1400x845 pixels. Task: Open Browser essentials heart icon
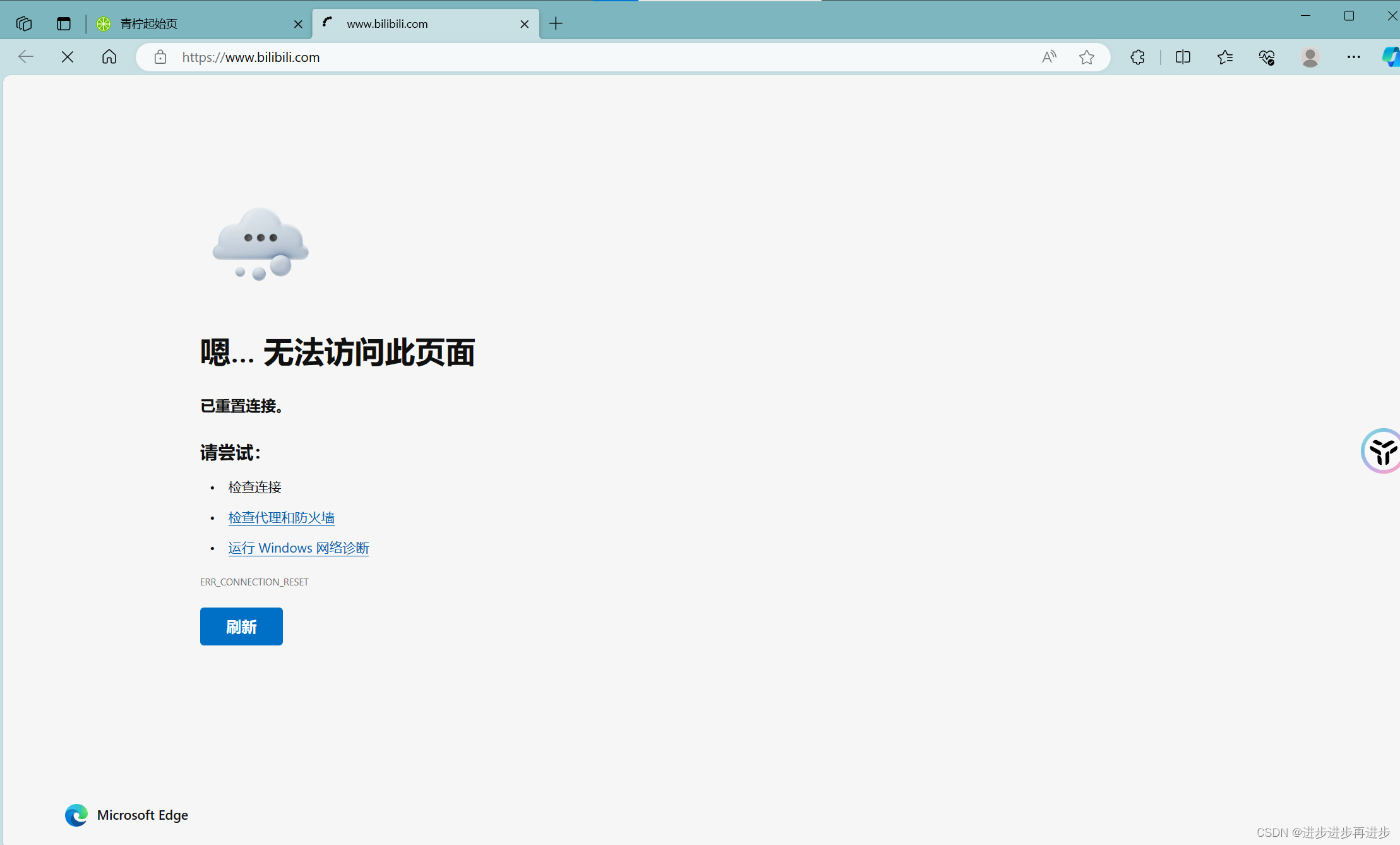click(x=1267, y=57)
